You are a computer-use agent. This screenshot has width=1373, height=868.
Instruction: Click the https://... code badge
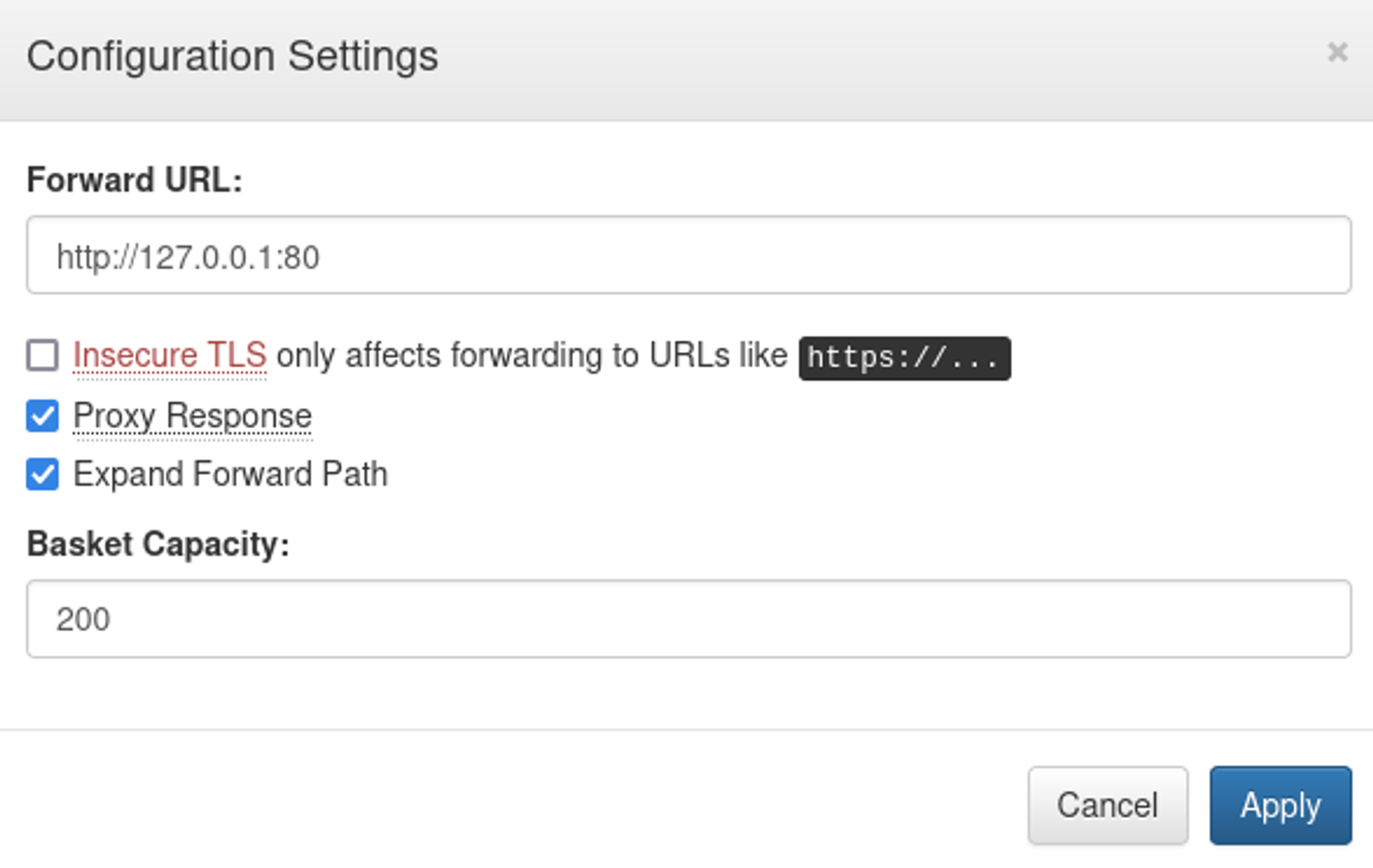point(904,358)
